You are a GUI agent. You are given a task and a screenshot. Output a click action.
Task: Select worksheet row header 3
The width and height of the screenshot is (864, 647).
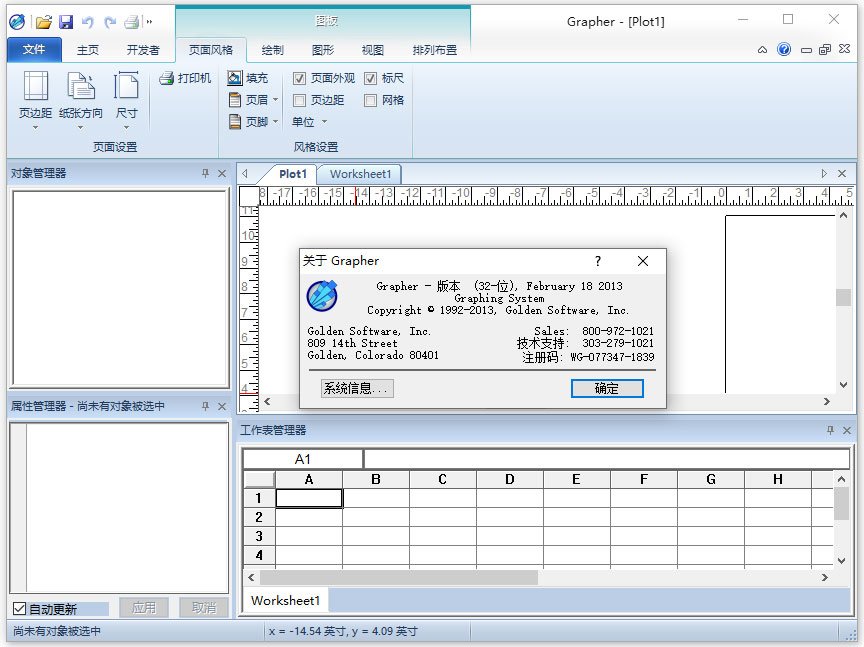pos(259,536)
